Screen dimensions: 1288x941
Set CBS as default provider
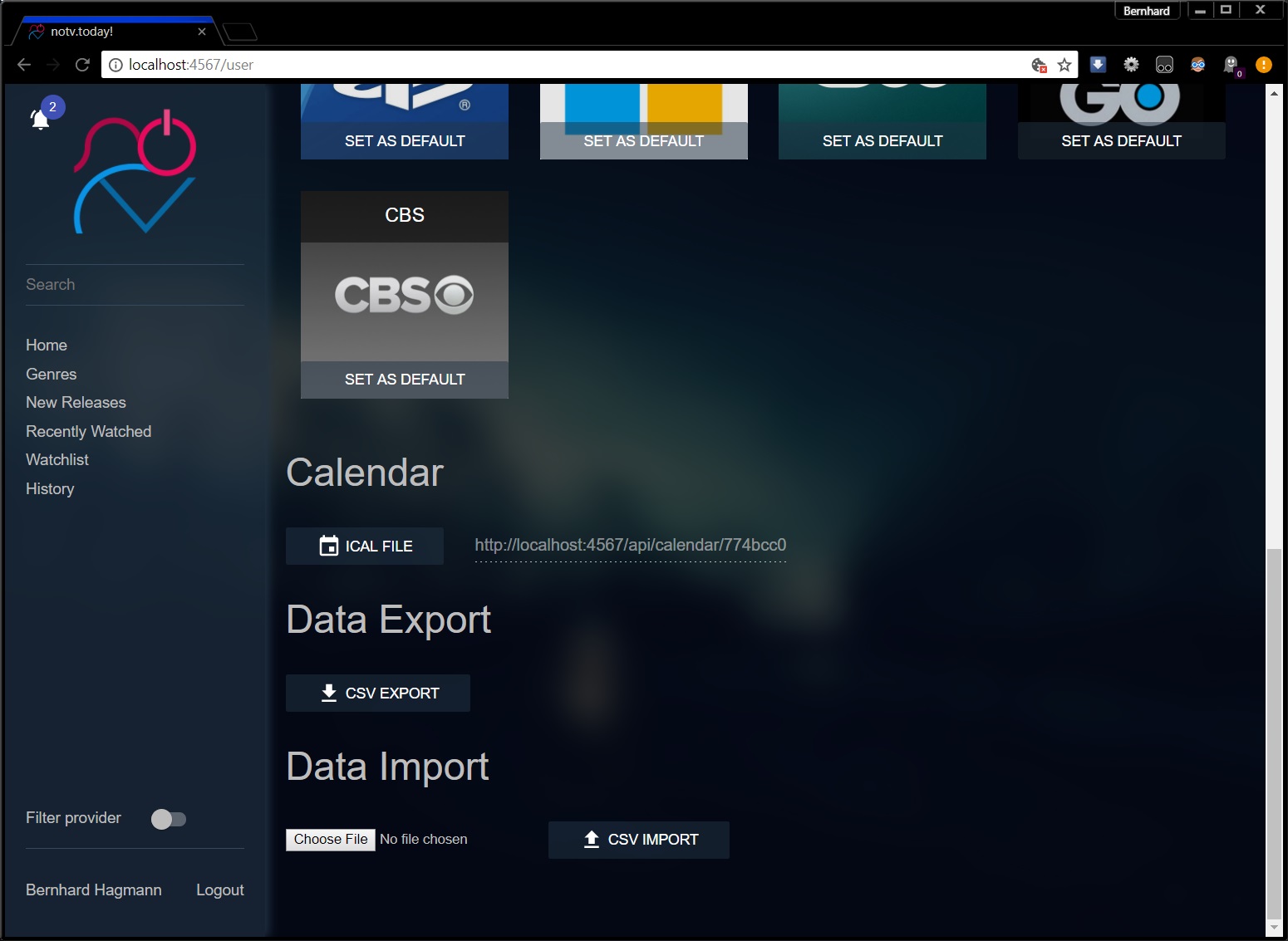click(405, 380)
